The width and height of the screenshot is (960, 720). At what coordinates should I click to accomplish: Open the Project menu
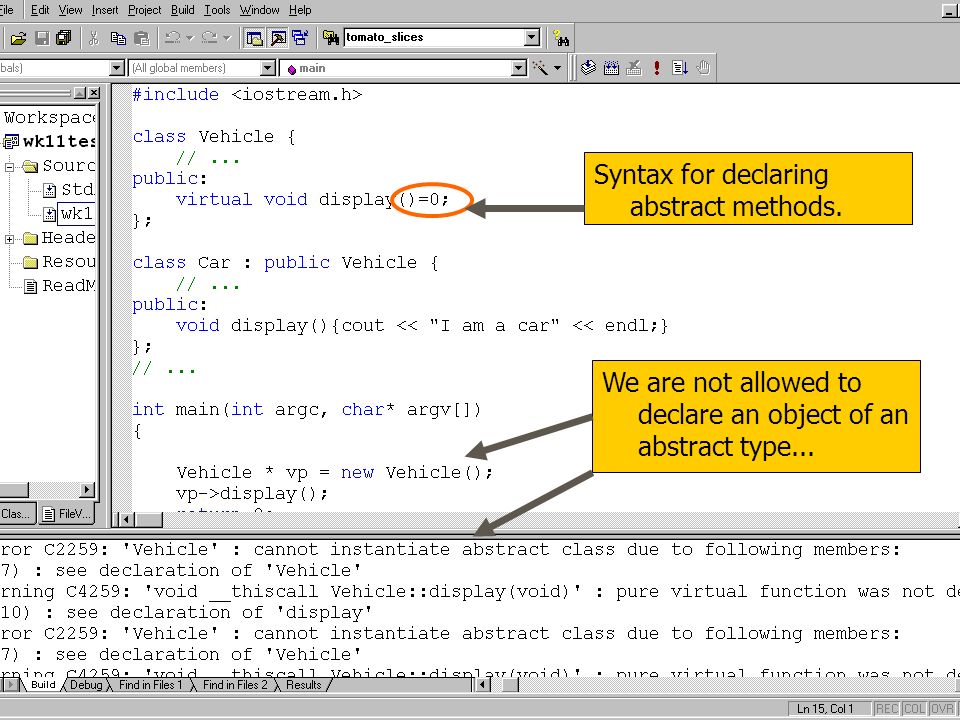click(x=144, y=10)
